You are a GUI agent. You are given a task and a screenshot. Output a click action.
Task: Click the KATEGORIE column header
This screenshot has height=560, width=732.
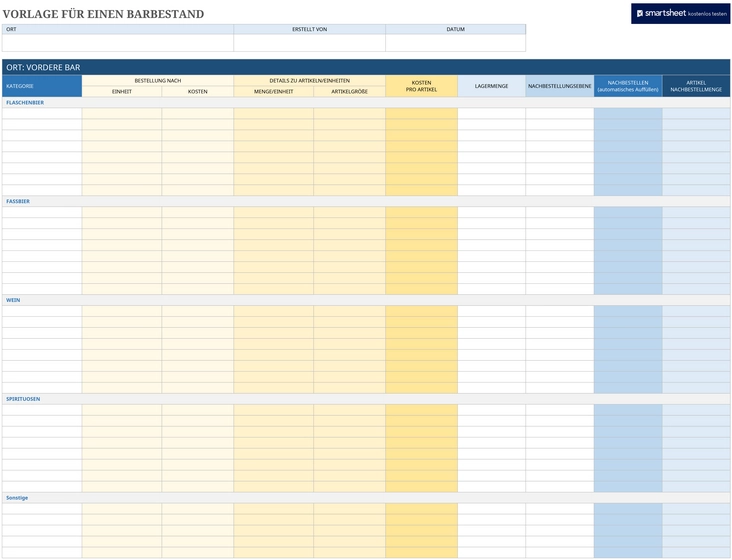coord(42,86)
